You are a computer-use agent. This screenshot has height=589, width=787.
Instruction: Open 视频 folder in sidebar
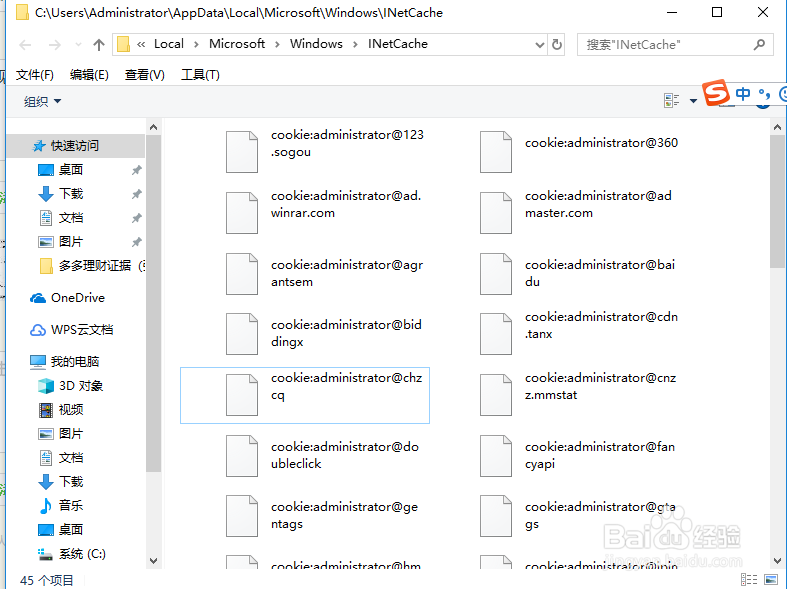click(70, 410)
